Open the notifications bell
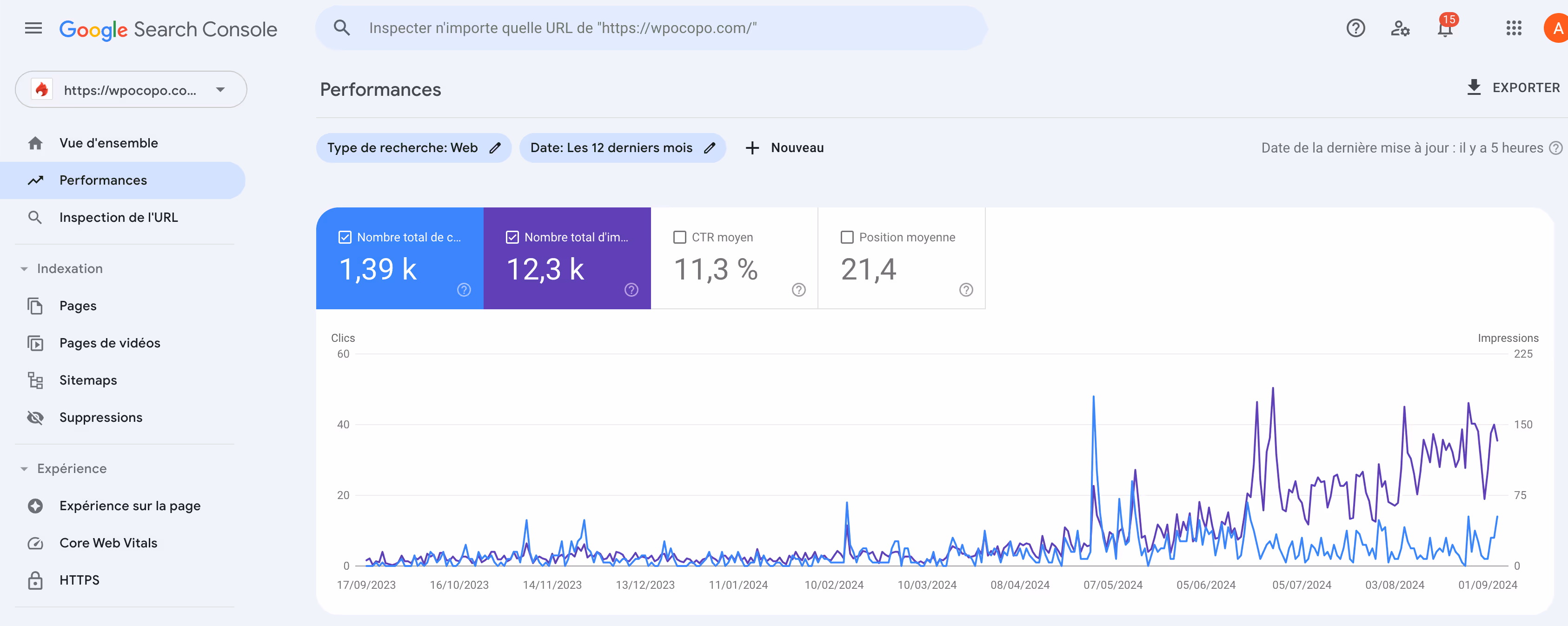The height and width of the screenshot is (626, 1568). coord(1444,28)
